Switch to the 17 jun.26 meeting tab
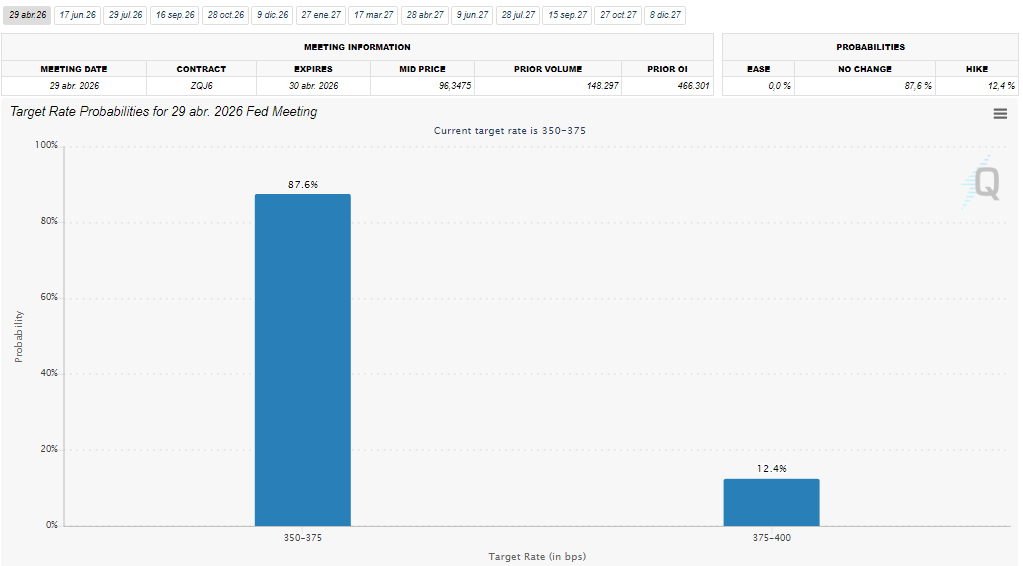 pyautogui.click(x=77, y=15)
